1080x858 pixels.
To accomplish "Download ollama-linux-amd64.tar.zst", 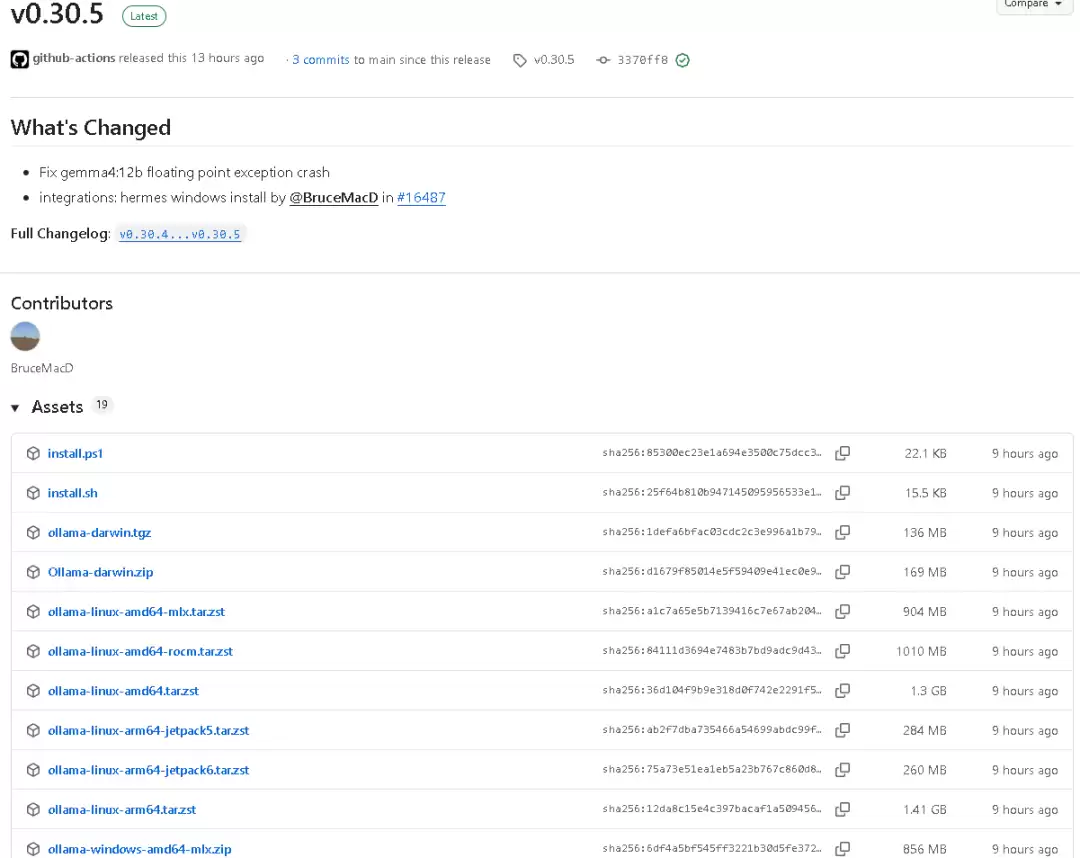I will click(x=123, y=691).
